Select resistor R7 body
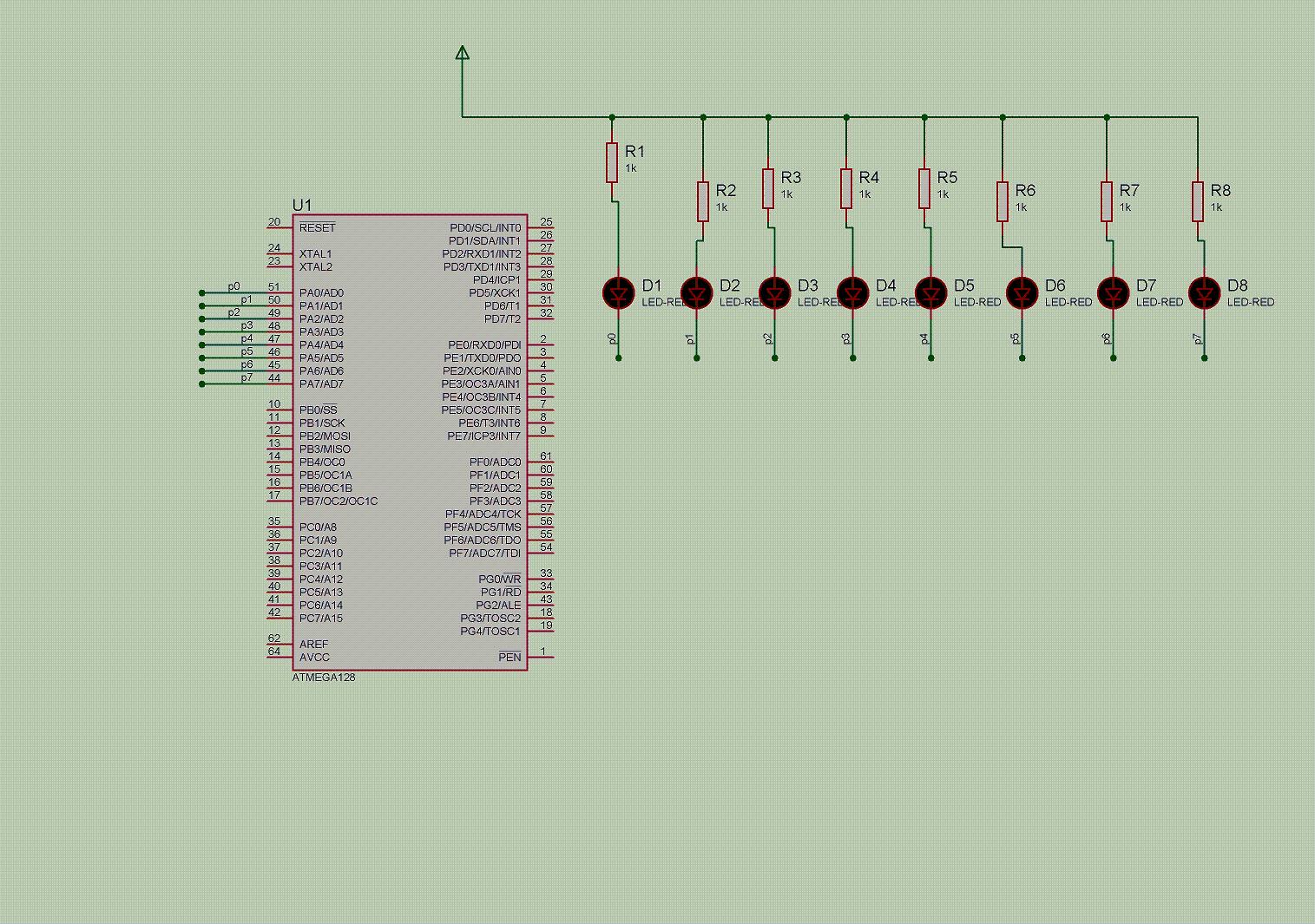 click(1107, 202)
